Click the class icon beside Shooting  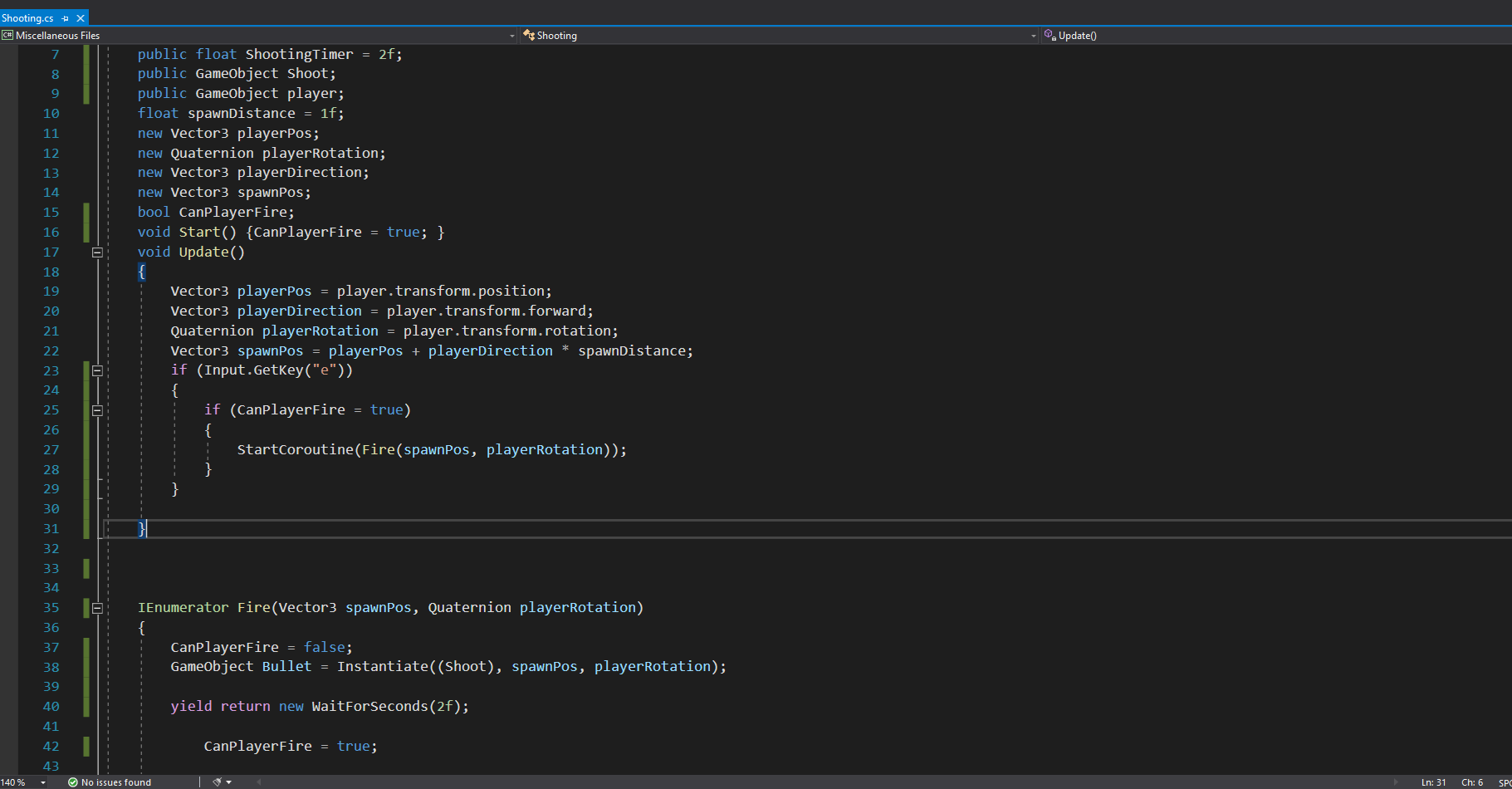529,36
